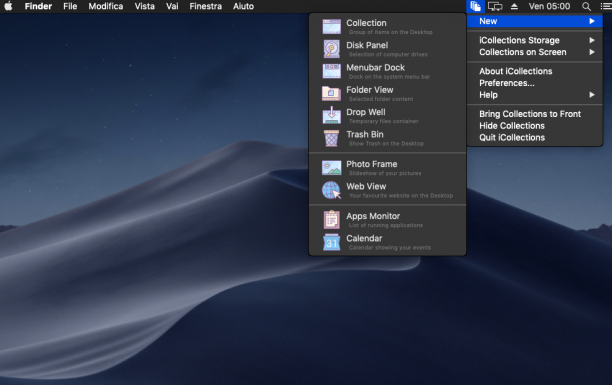This screenshot has height=385, width=612.
Task: Choose Quit iCollections
Action: (535, 137)
